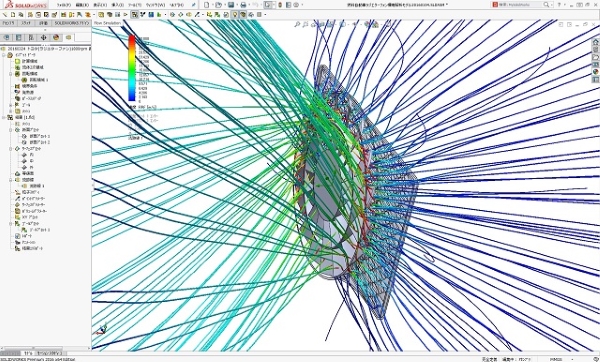Viewport: 600px width, 362px height.
Task: Click the horizontal scrollbar under the feature tree
Action: point(46,348)
